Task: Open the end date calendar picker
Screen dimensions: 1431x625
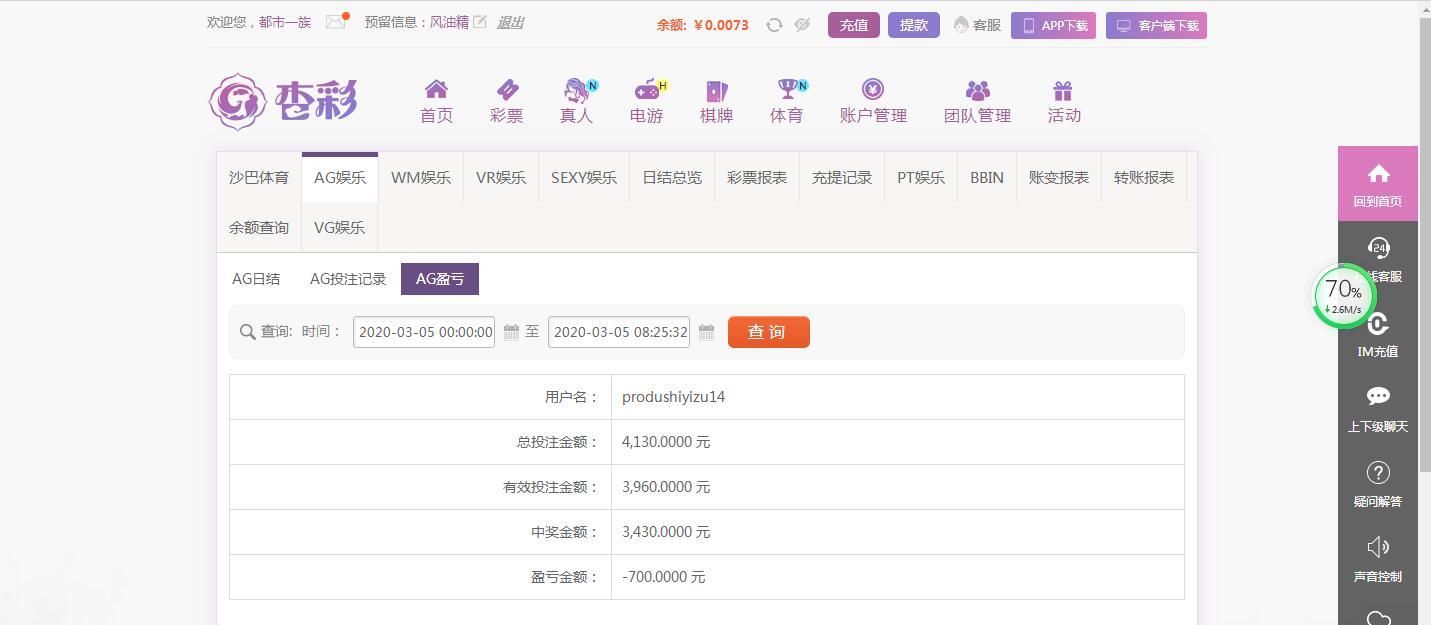Action: 706,331
